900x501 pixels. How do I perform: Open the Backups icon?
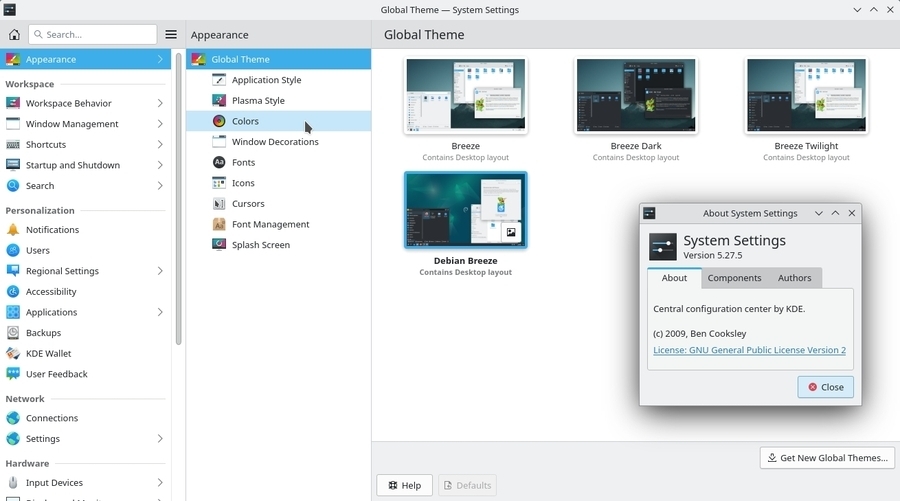point(13,333)
